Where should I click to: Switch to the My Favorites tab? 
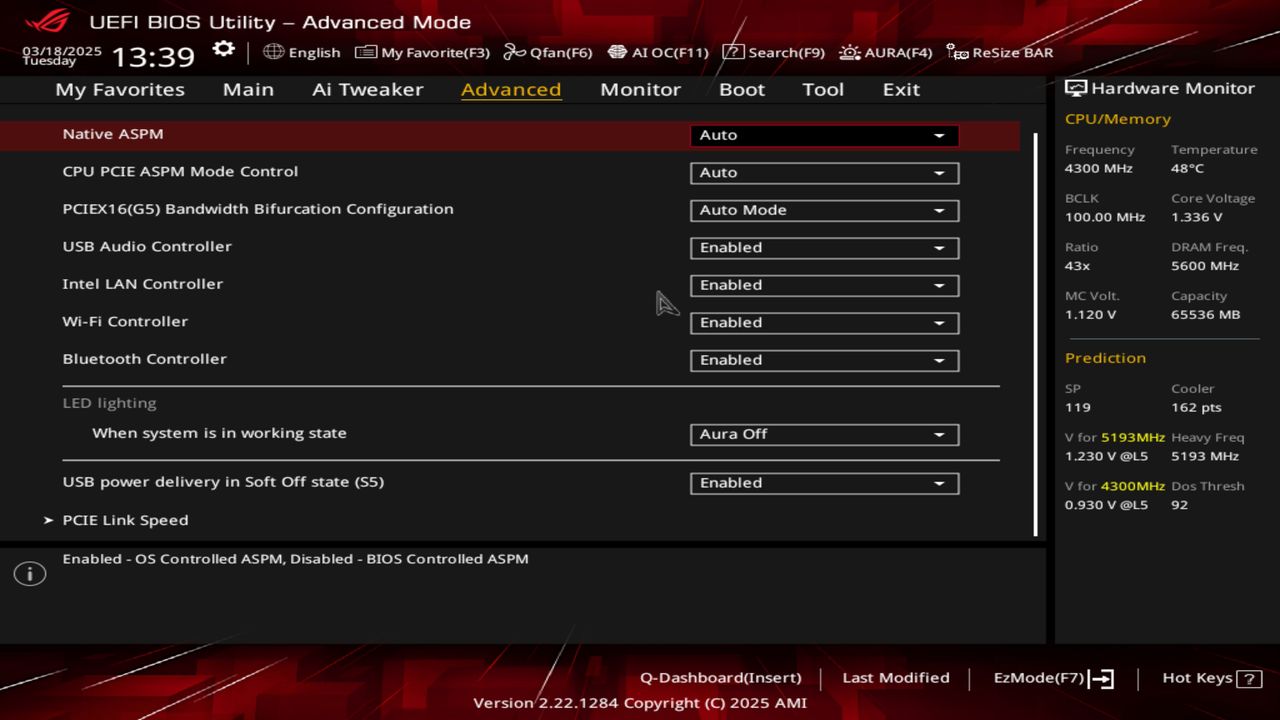coord(120,89)
